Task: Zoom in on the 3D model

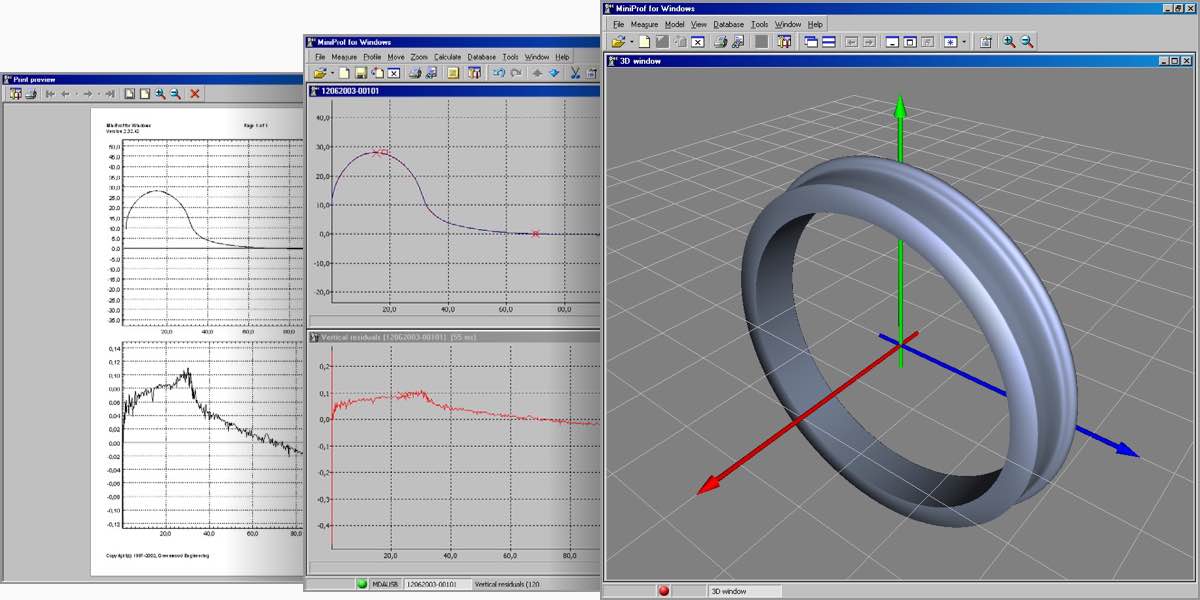Action: [x=1009, y=42]
